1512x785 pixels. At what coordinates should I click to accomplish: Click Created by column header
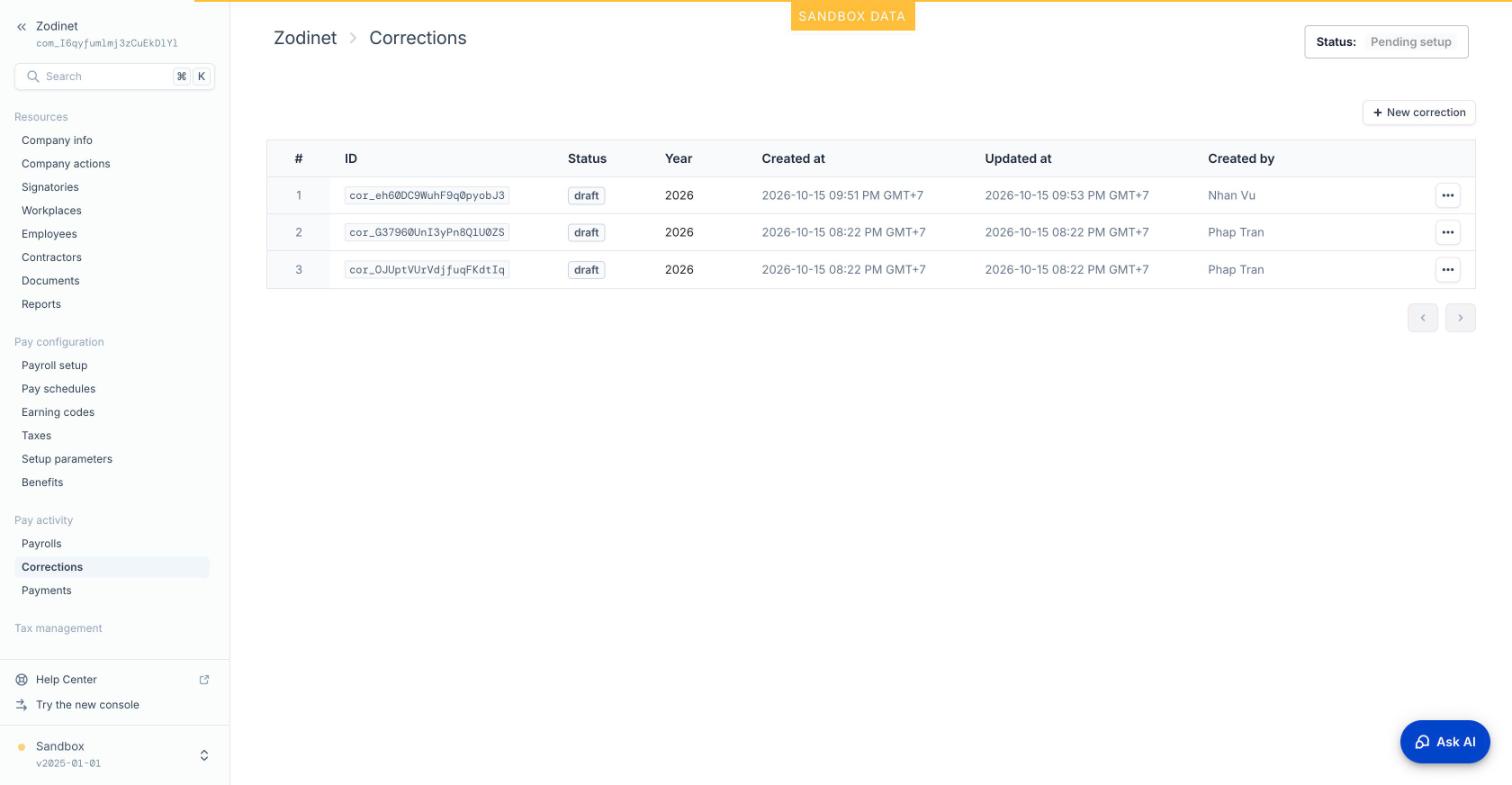(1241, 159)
